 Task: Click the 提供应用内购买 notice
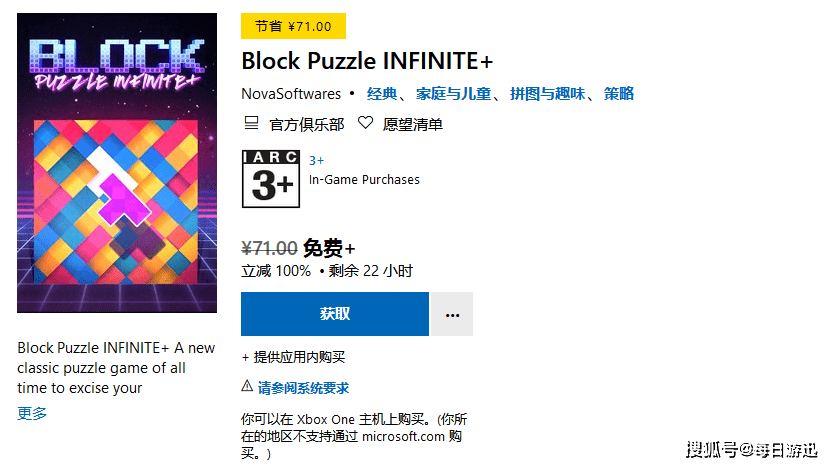[x=293, y=357]
